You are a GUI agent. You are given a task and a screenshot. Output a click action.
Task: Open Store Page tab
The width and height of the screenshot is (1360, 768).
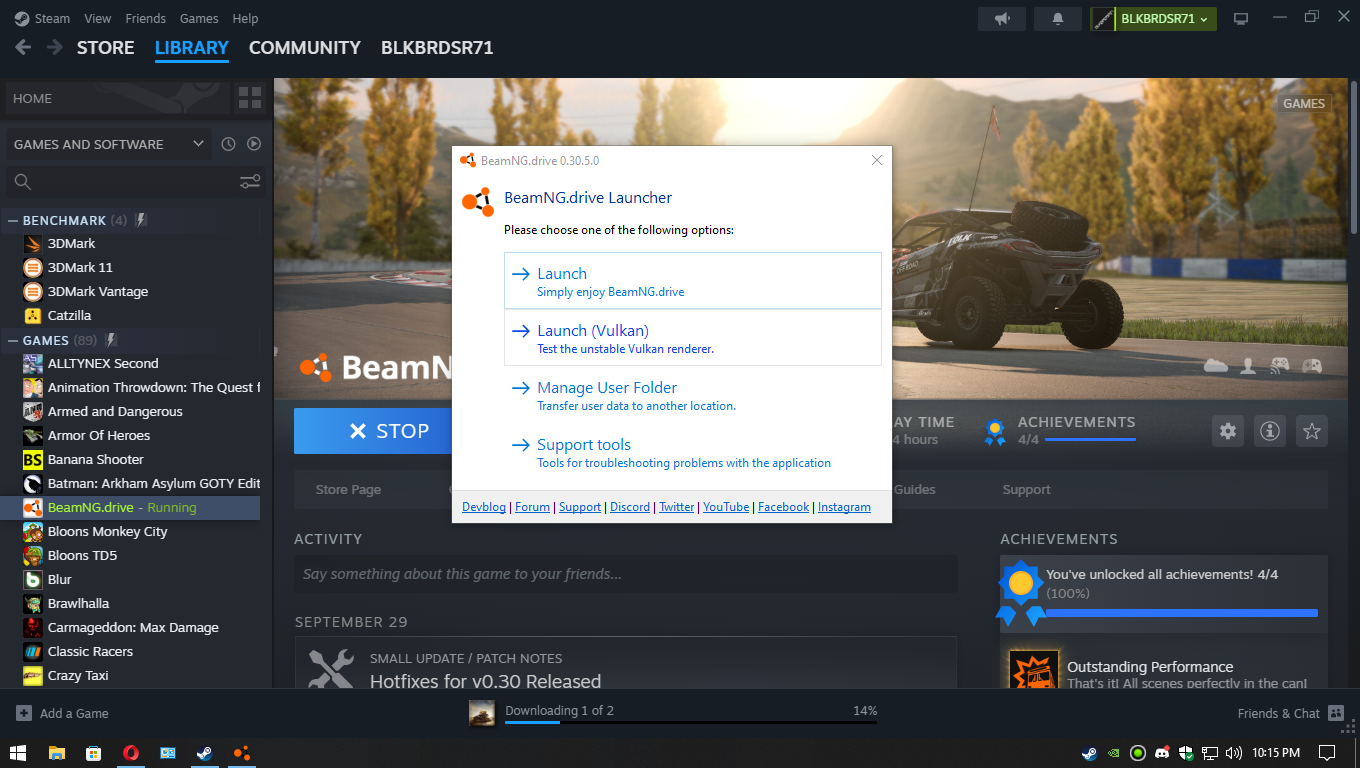tap(348, 490)
